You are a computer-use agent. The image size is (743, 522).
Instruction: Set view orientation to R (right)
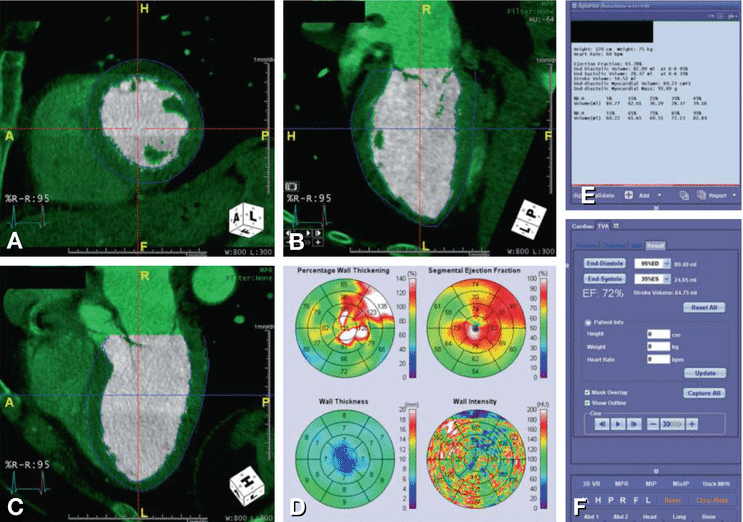[x=623, y=500]
